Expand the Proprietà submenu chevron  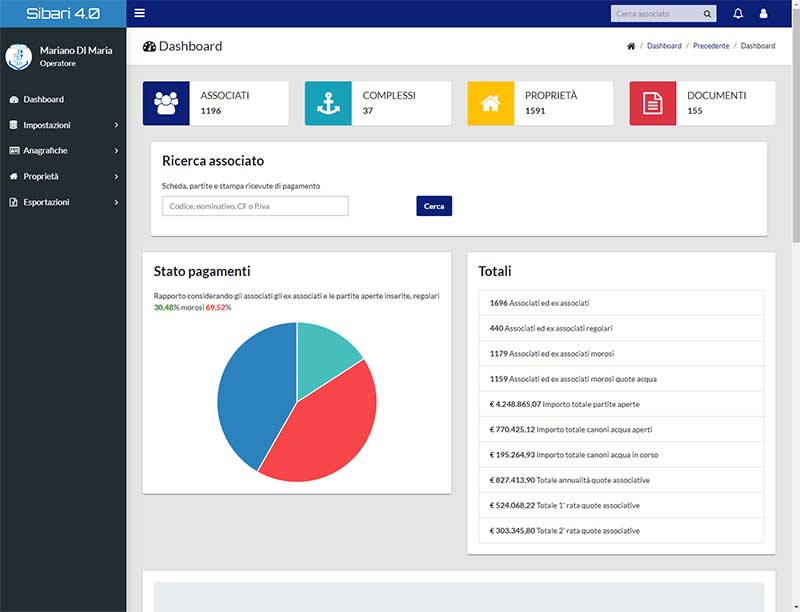[x=116, y=176]
